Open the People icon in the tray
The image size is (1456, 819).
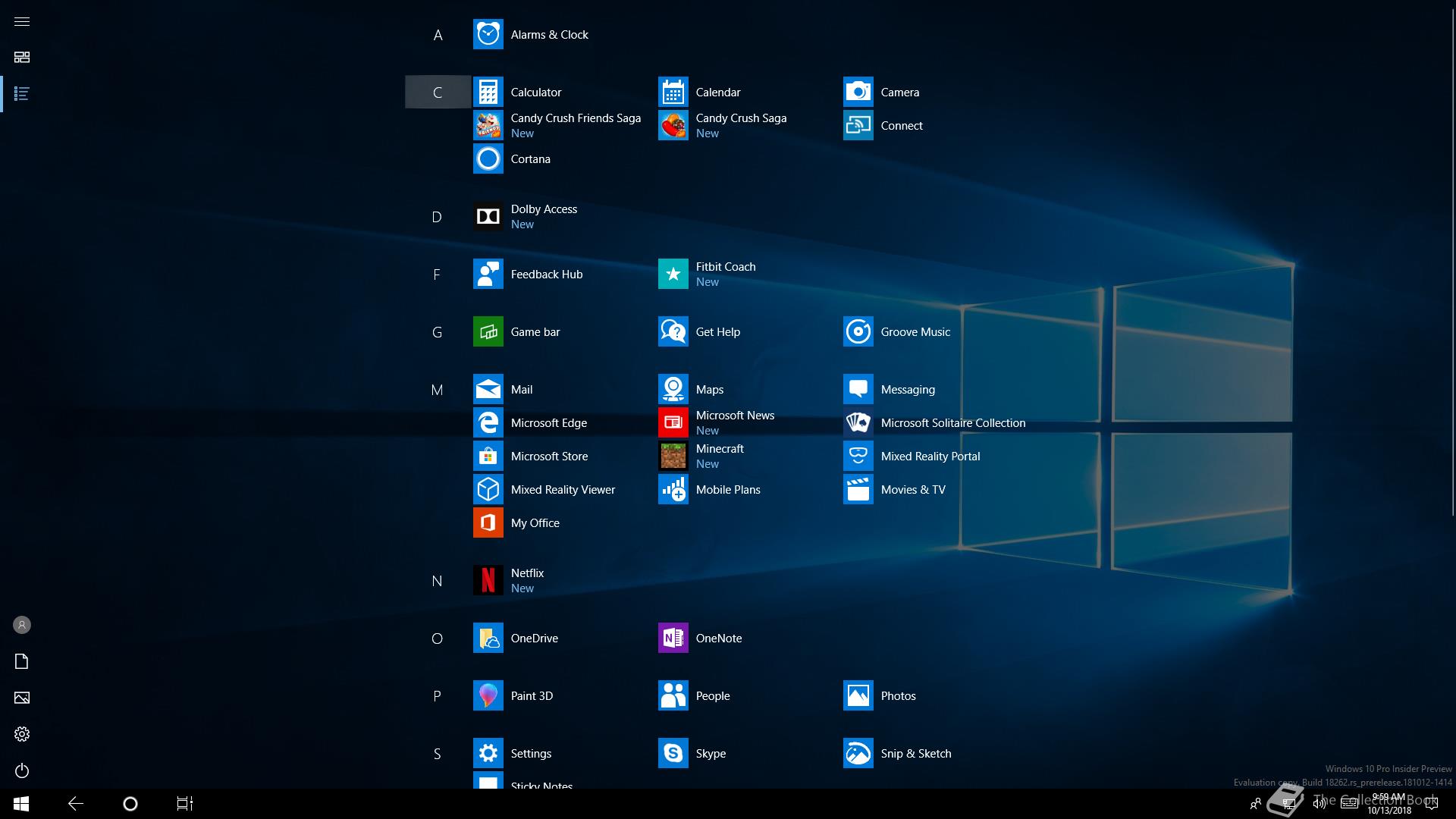pos(1256,804)
